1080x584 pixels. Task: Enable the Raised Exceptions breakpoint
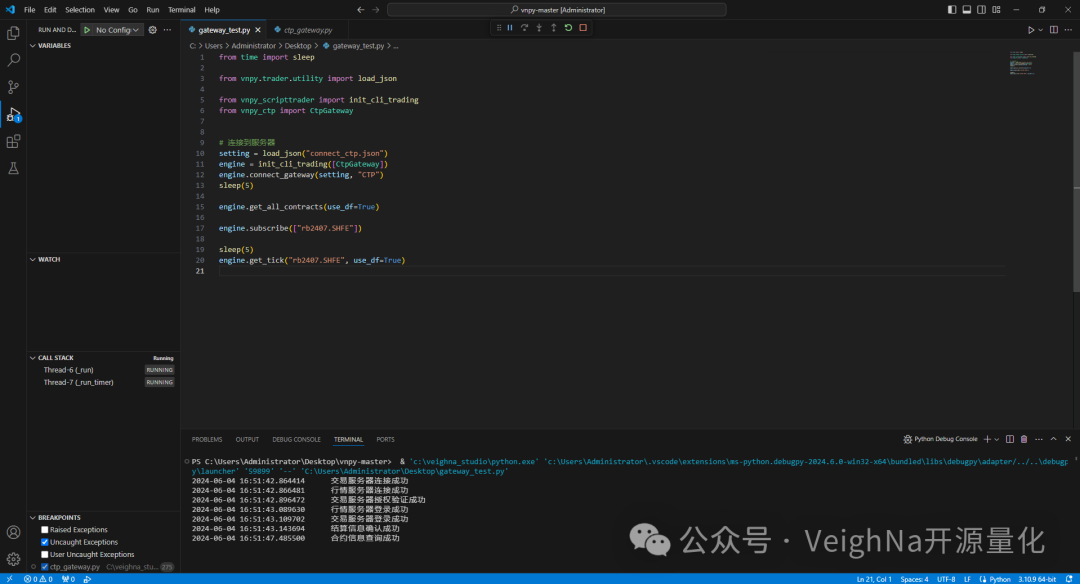tap(45, 530)
